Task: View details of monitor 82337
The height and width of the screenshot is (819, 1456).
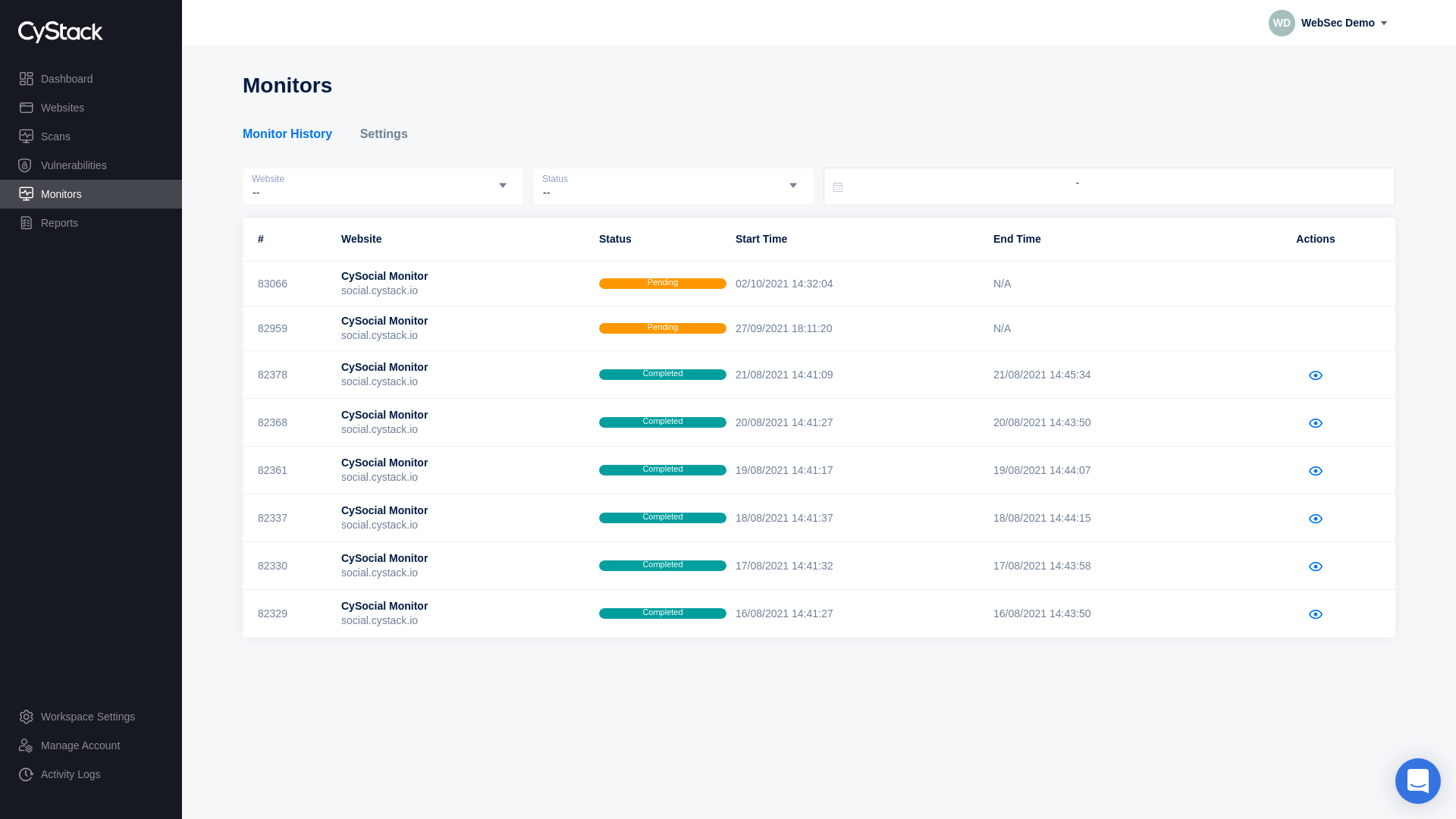Action: coord(1316,519)
